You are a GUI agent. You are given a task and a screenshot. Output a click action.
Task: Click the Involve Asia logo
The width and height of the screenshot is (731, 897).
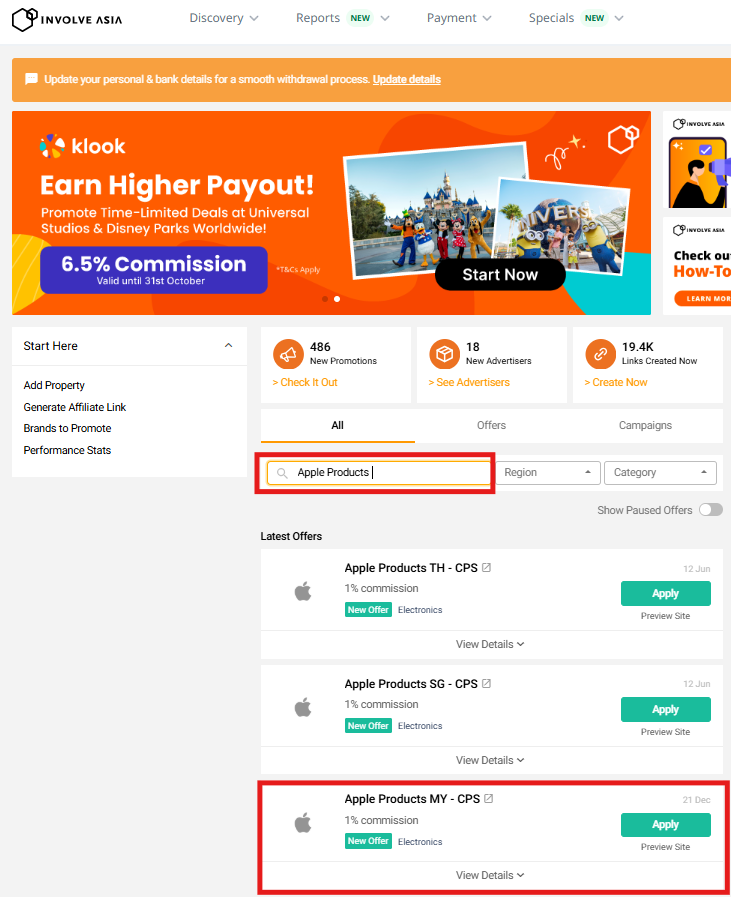click(x=67, y=18)
